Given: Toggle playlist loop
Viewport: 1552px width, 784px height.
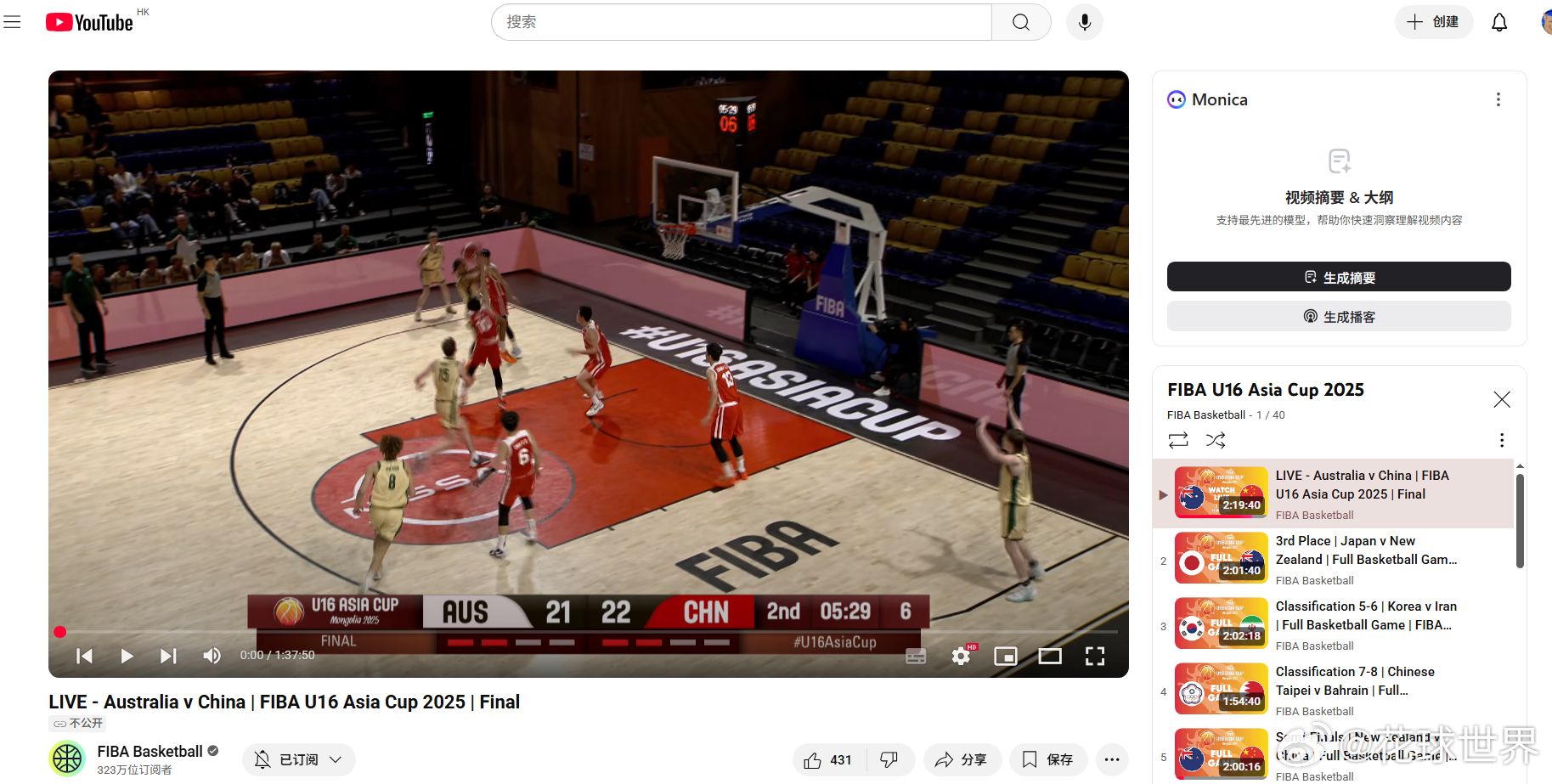Looking at the screenshot, I should (1178, 440).
